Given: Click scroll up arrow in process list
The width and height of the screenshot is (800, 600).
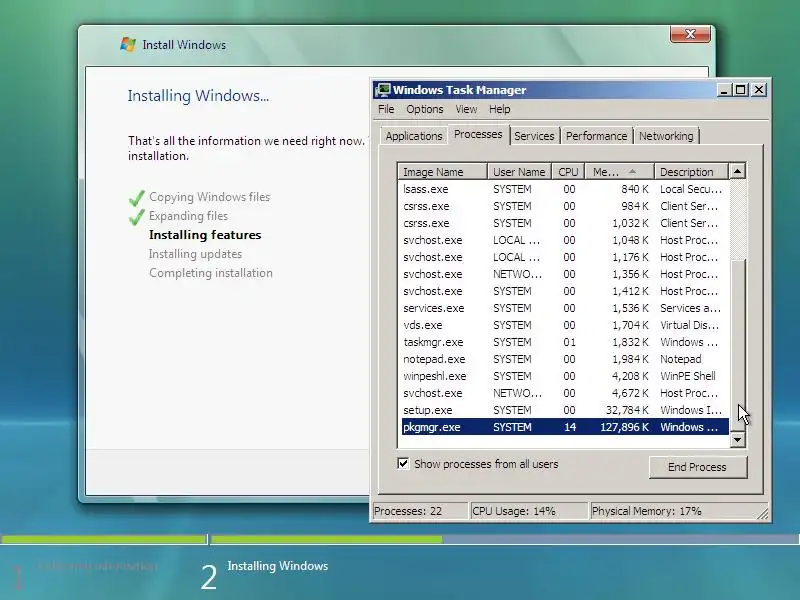Looking at the screenshot, I should point(737,171).
